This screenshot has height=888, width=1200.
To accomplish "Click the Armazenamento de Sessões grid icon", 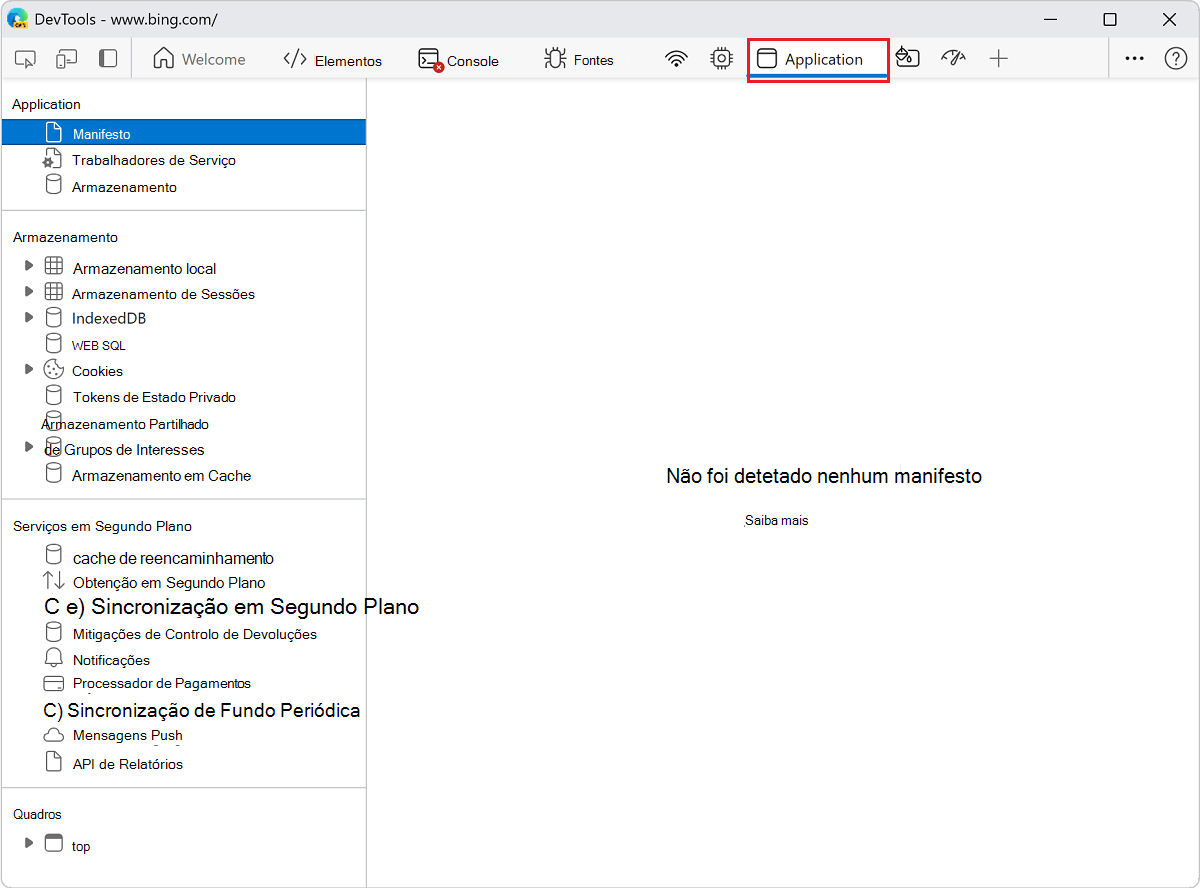I will [54, 292].
